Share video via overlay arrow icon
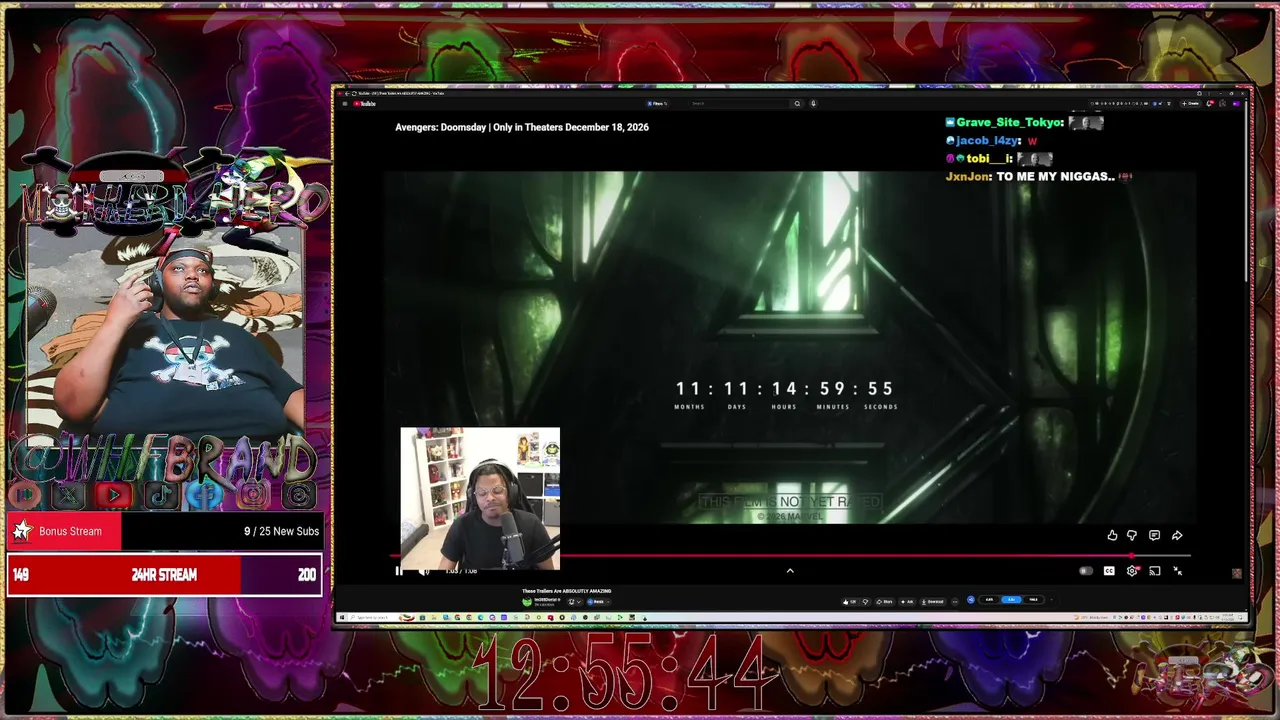Viewport: 1280px width, 720px height. (1177, 536)
